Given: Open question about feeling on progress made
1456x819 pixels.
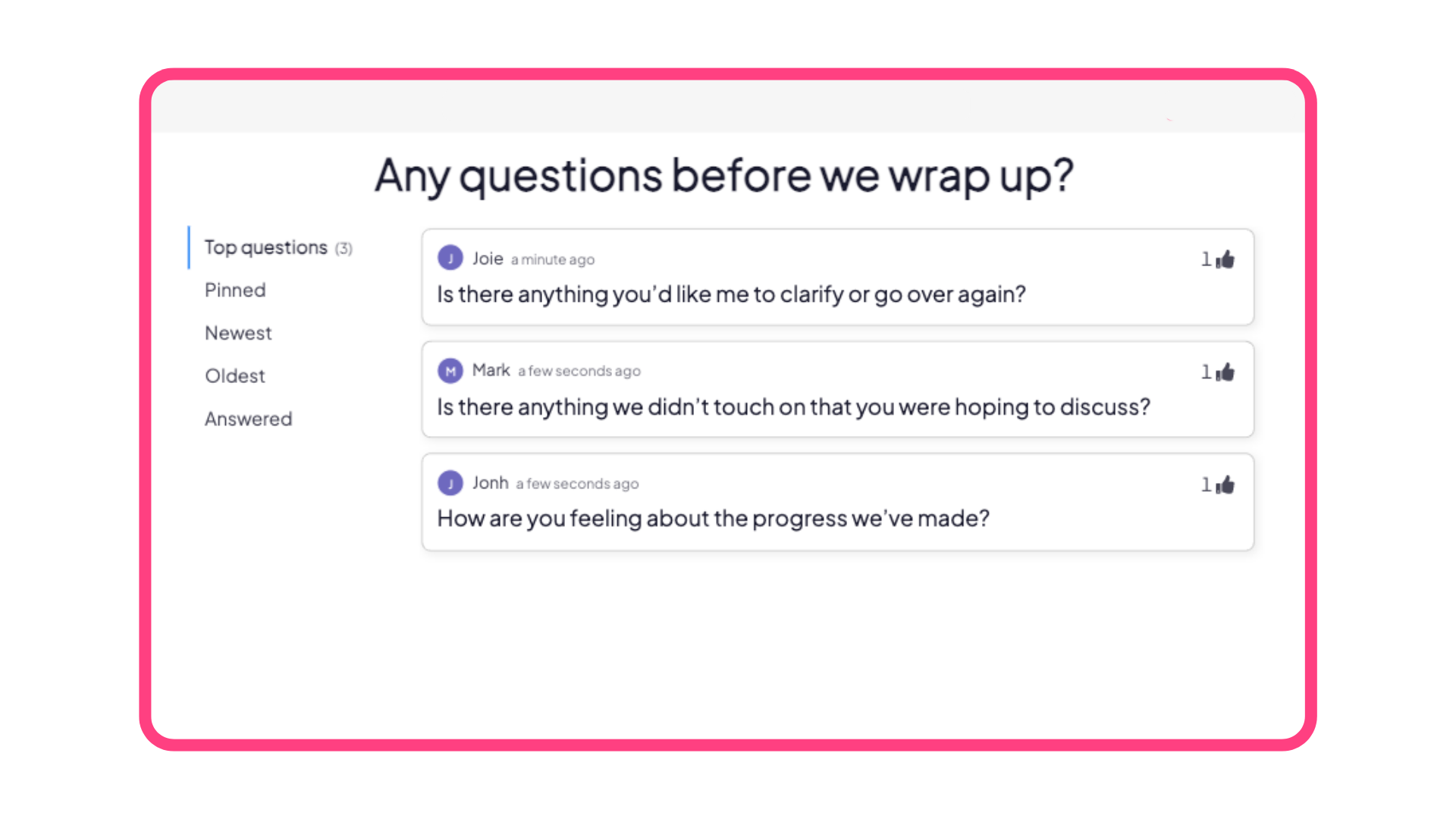Looking at the screenshot, I should click(x=713, y=519).
